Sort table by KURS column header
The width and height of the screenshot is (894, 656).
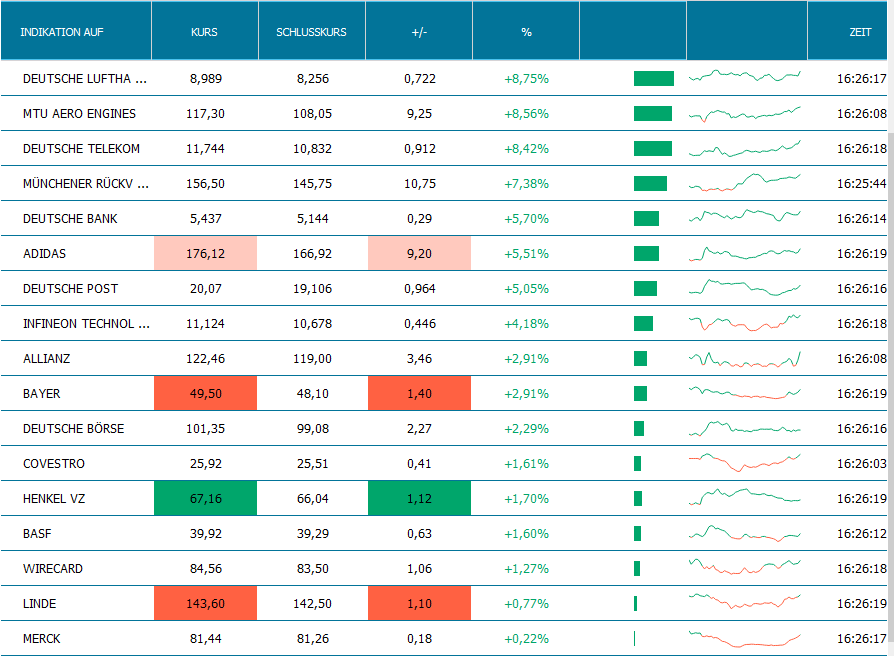pos(204,32)
